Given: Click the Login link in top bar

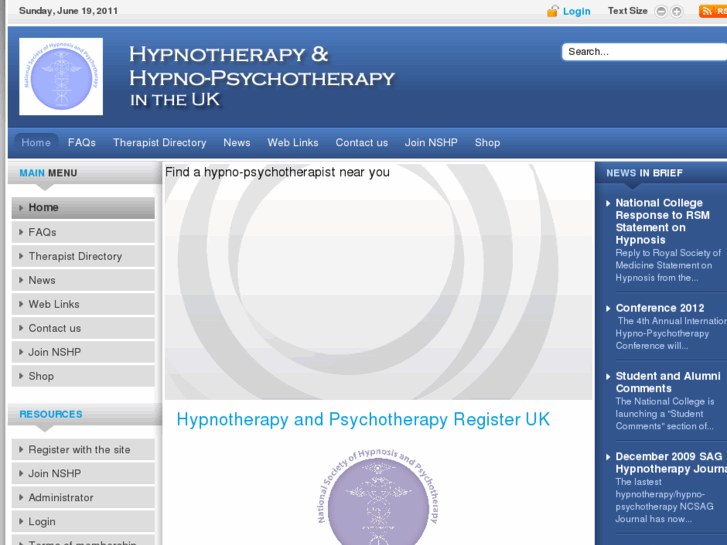Looking at the screenshot, I should pos(576,11).
